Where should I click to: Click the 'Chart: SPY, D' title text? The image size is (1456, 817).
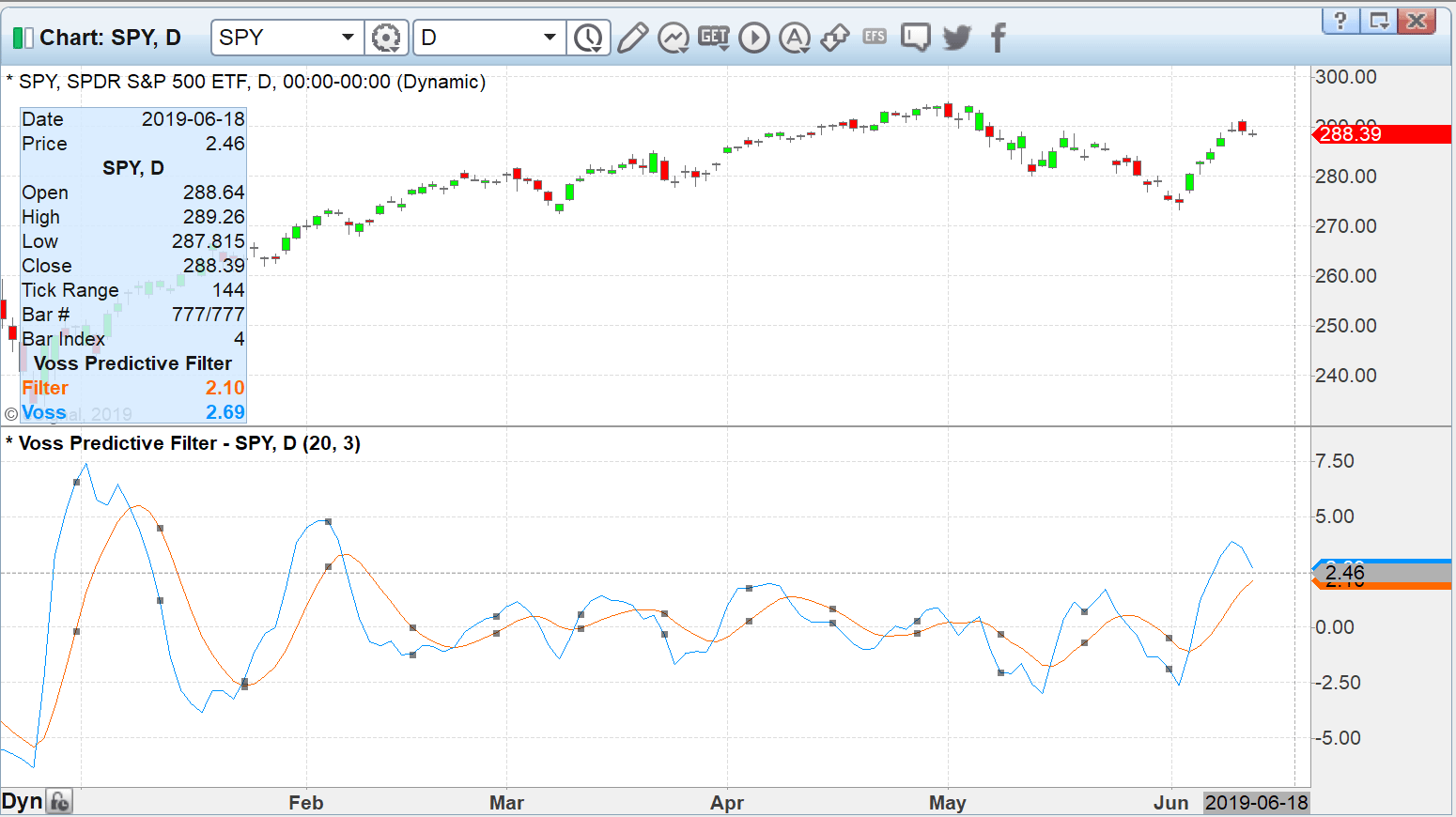[x=110, y=38]
